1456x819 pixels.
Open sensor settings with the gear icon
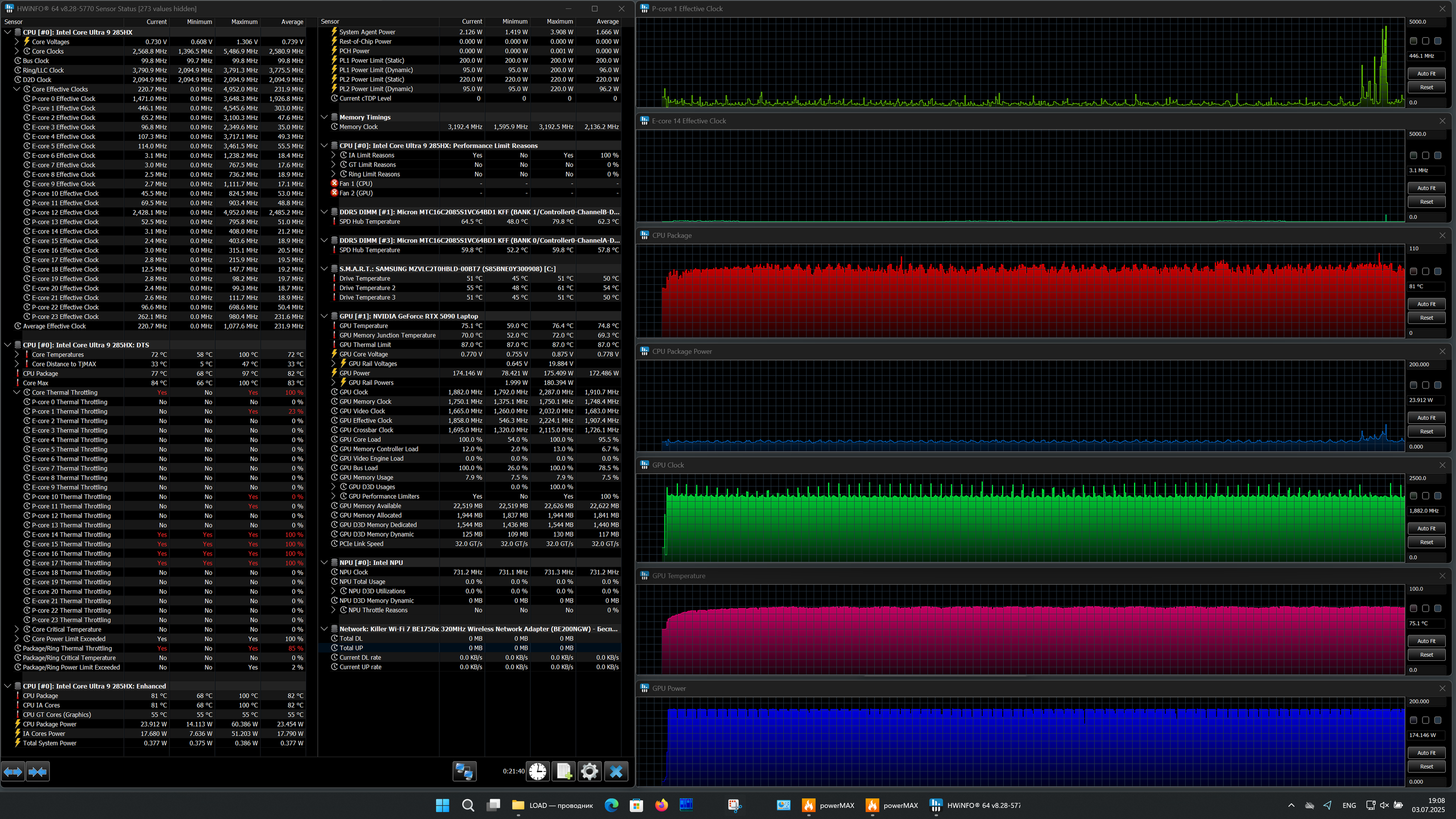589,771
